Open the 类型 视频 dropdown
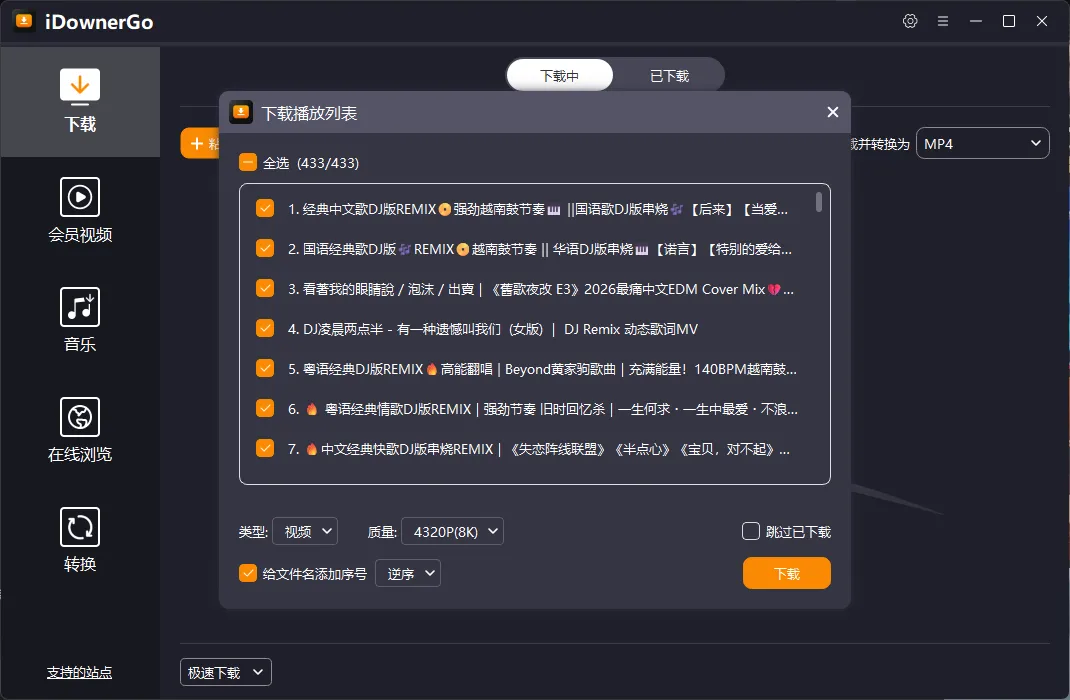The image size is (1070, 700). click(x=305, y=531)
